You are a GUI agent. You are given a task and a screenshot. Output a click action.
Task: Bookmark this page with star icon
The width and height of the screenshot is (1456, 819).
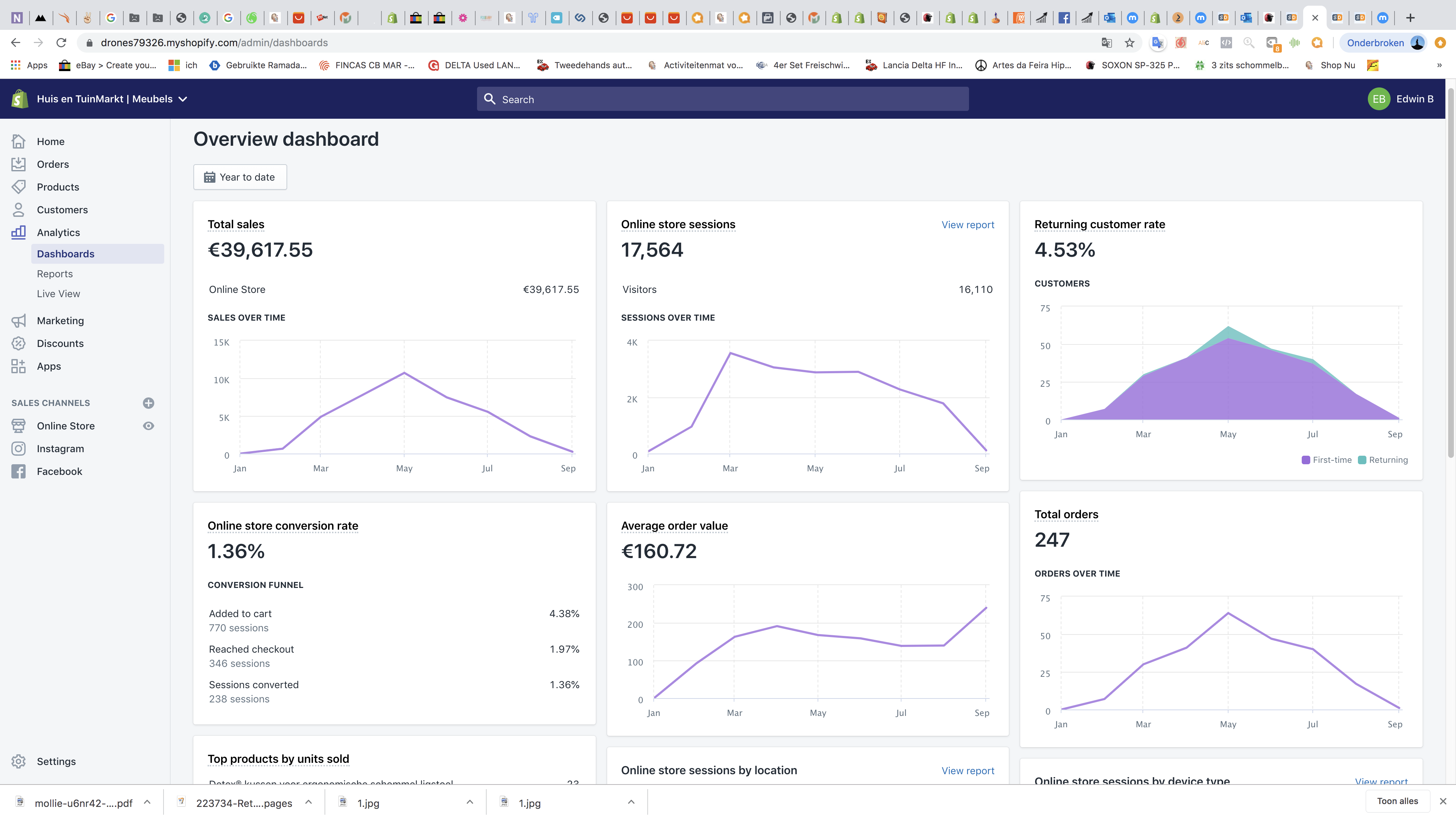click(1129, 42)
